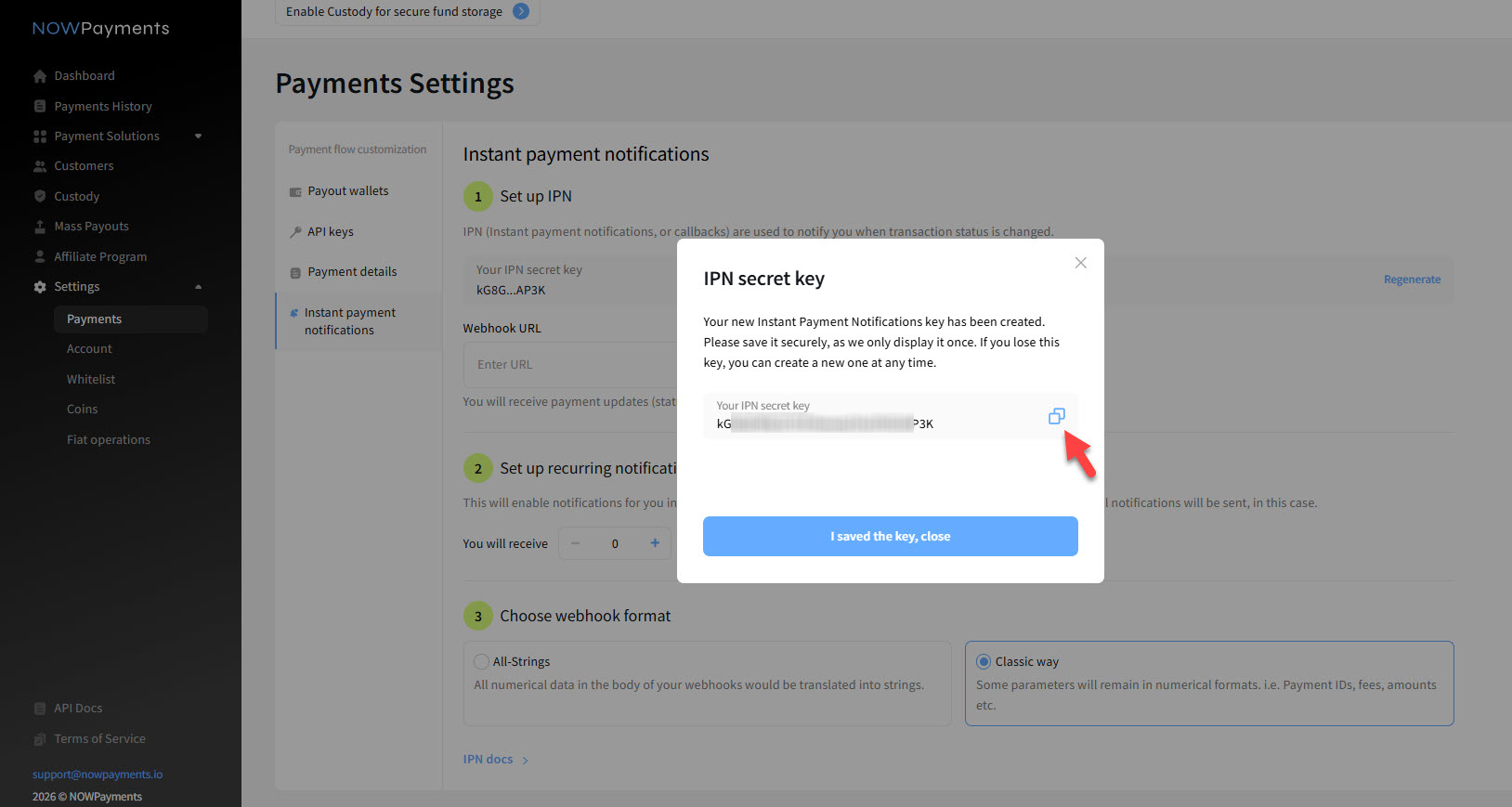Click the Customers people icon
Image resolution: width=1512 pixels, height=807 pixels.
[40, 166]
